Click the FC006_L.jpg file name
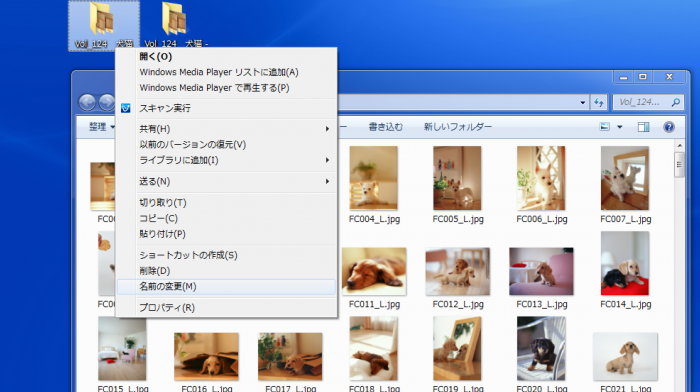Screen dimensions: 700x392 click(x=542, y=219)
